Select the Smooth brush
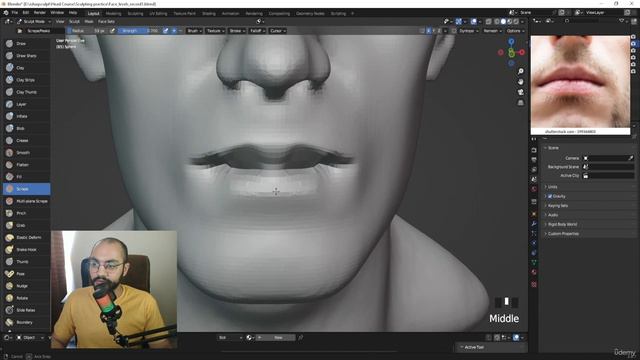The width and height of the screenshot is (640, 360). (x=27, y=153)
